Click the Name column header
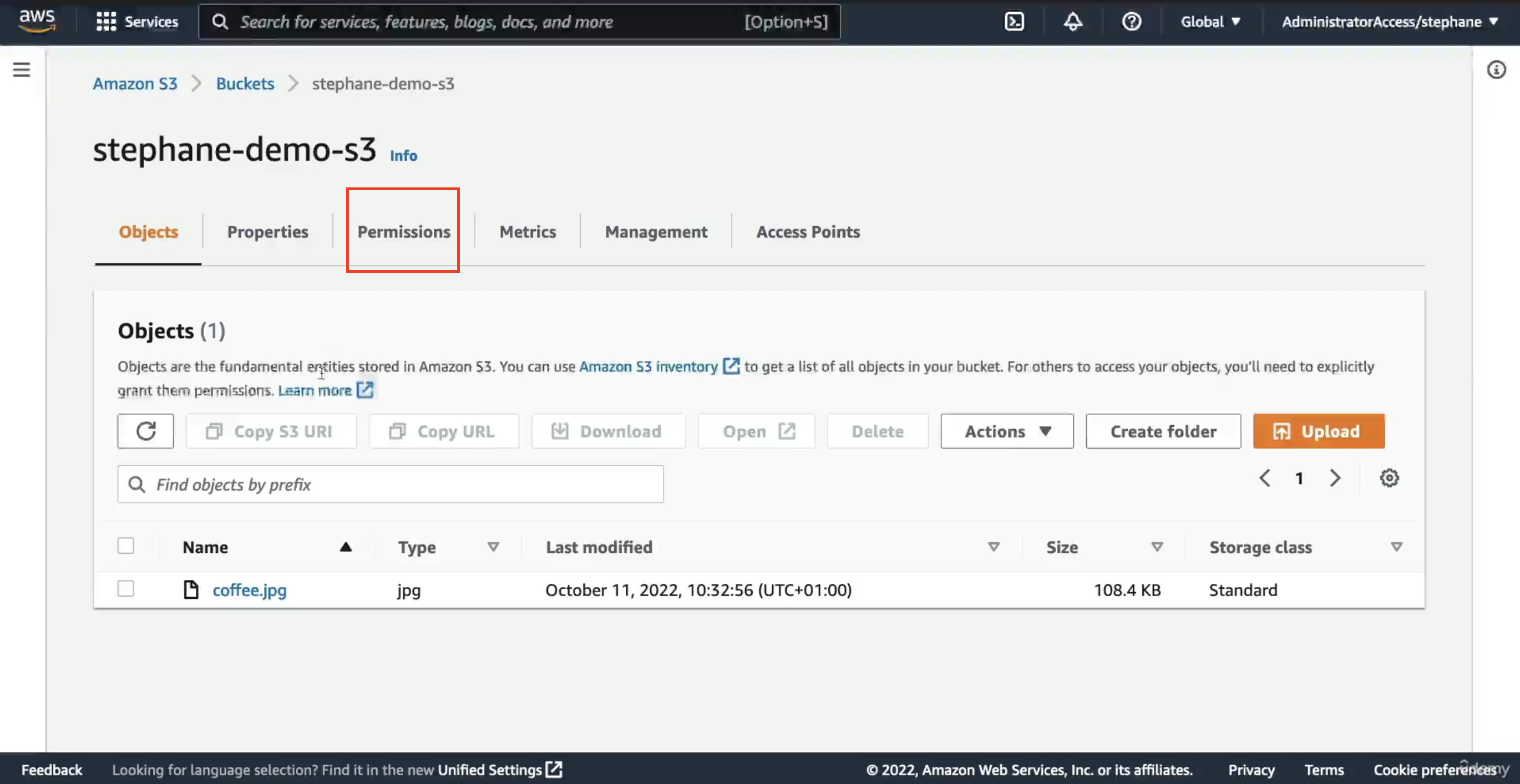Image resolution: width=1520 pixels, height=784 pixels. coord(205,547)
